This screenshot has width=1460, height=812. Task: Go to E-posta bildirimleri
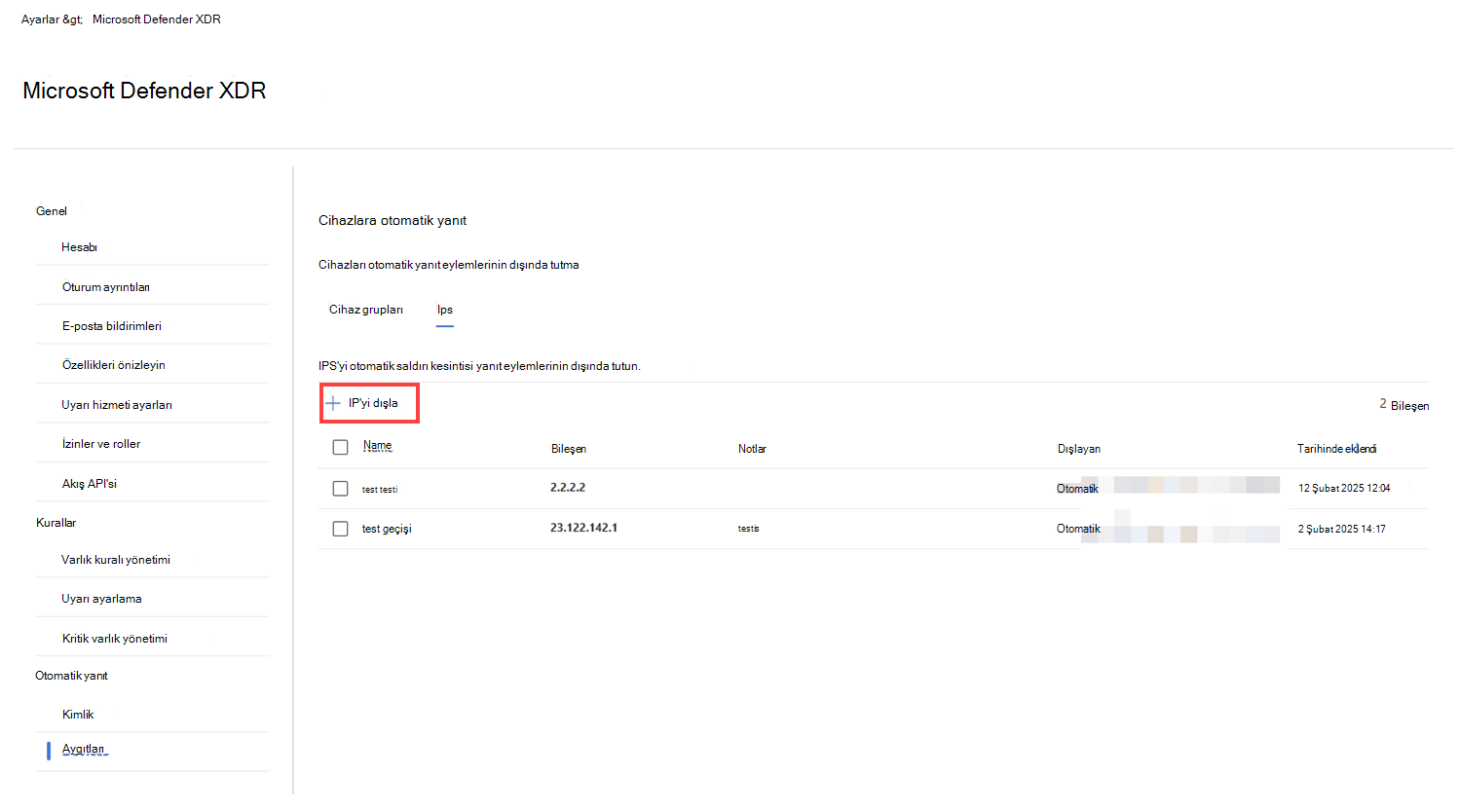tap(112, 326)
